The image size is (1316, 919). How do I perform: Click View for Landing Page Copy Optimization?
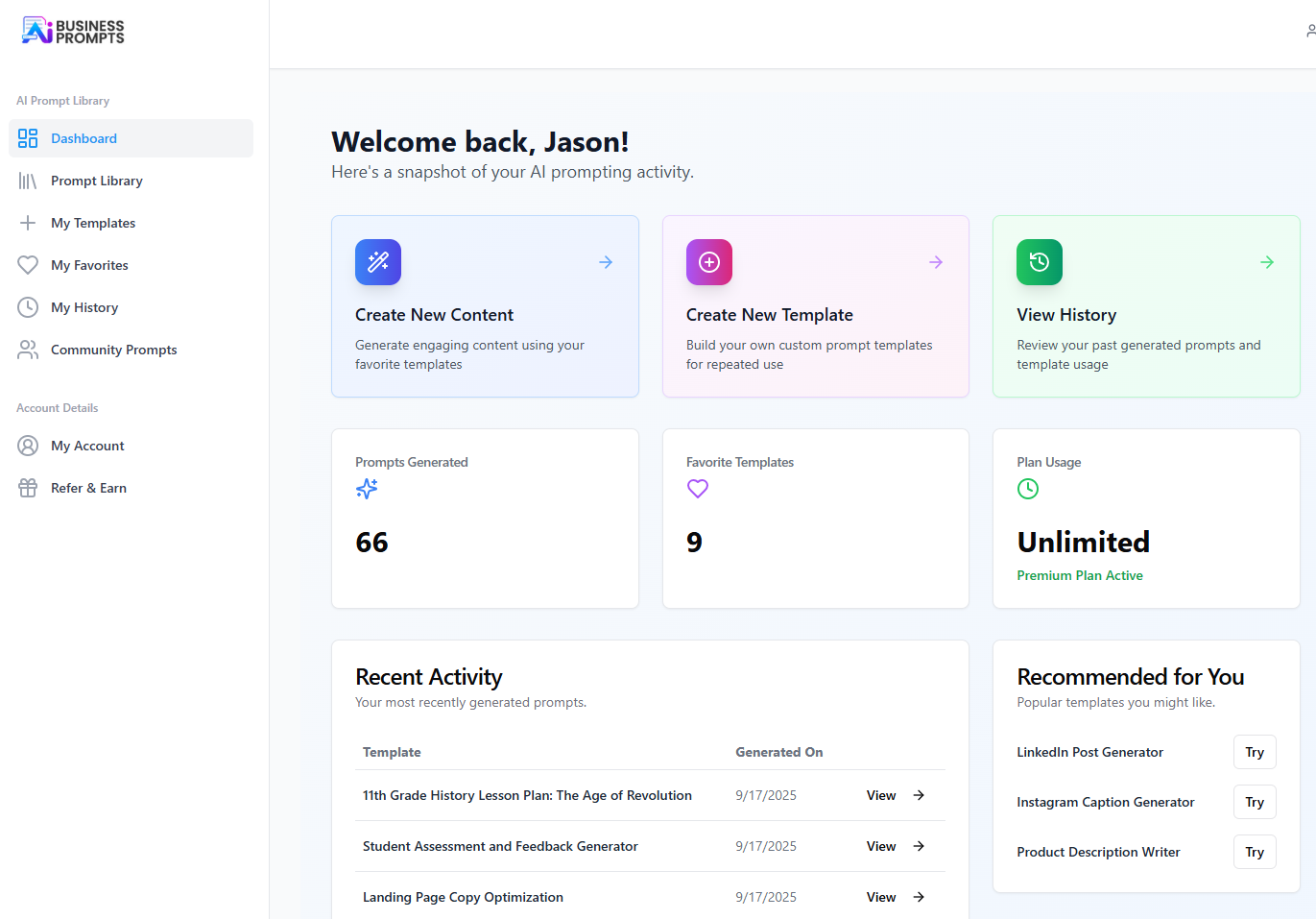point(881,897)
